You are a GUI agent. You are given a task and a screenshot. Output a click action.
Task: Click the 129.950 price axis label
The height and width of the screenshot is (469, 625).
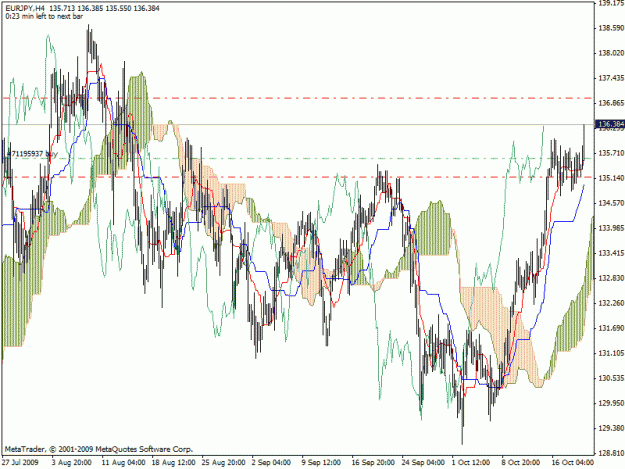coord(611,403)
